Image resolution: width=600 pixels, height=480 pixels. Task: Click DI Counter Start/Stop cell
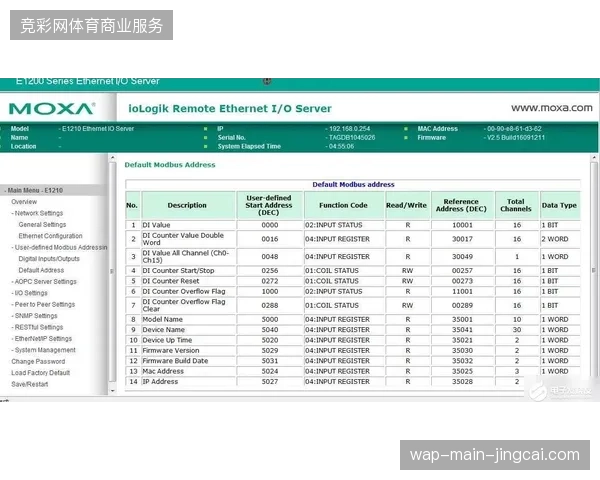click(188, 271)
